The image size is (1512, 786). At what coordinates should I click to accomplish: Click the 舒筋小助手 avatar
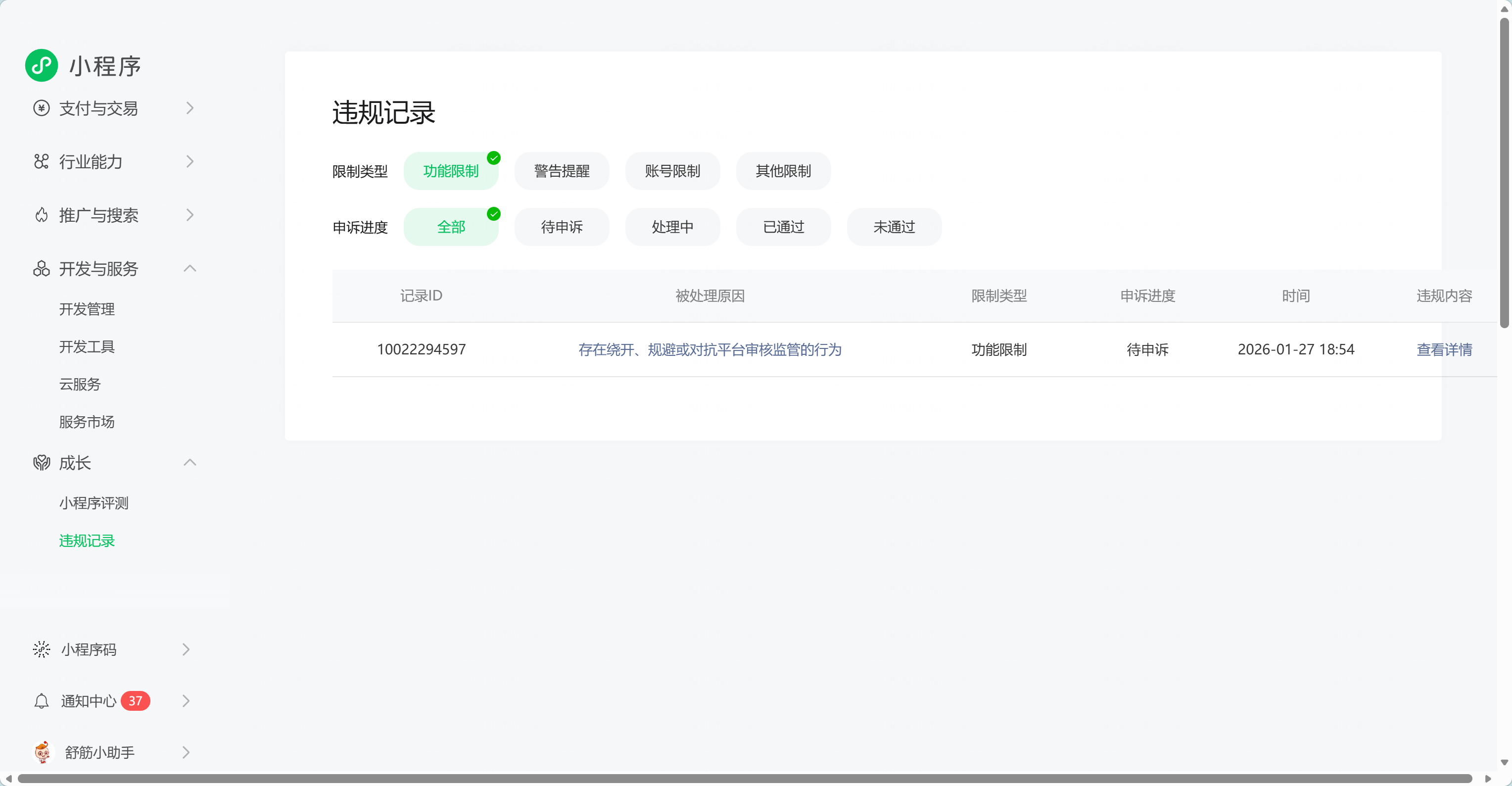click(x=42, y=752)
